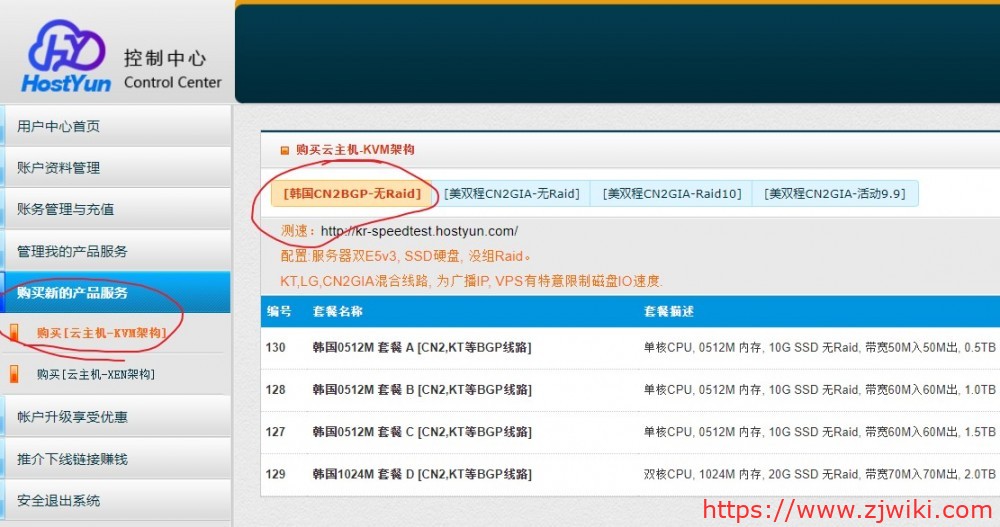The image size is (1000, 527).
Task: Go to 管理我的产品服务
Action: (72, 251)
